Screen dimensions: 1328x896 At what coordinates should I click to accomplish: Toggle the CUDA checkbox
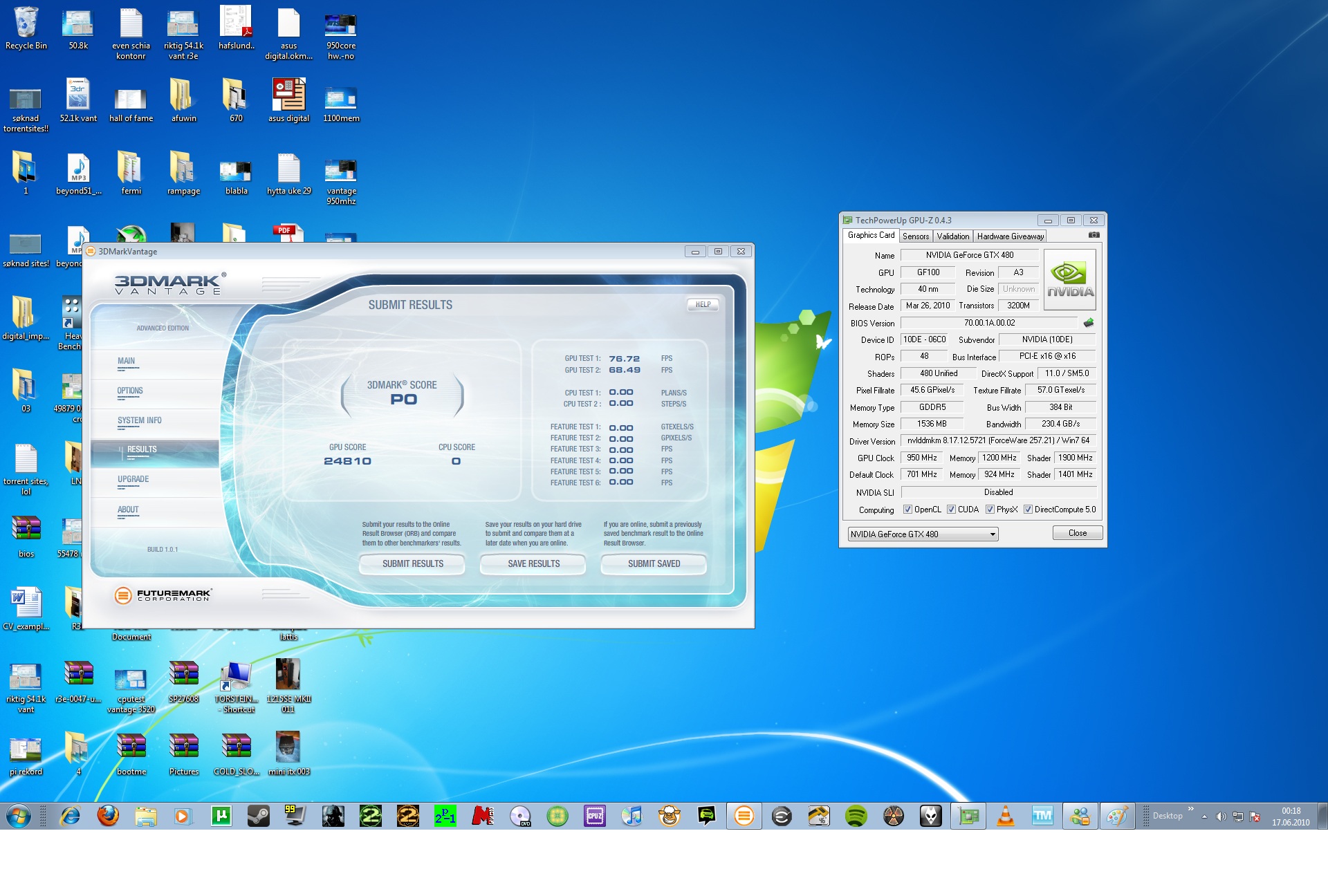click(x=951, y=510)
